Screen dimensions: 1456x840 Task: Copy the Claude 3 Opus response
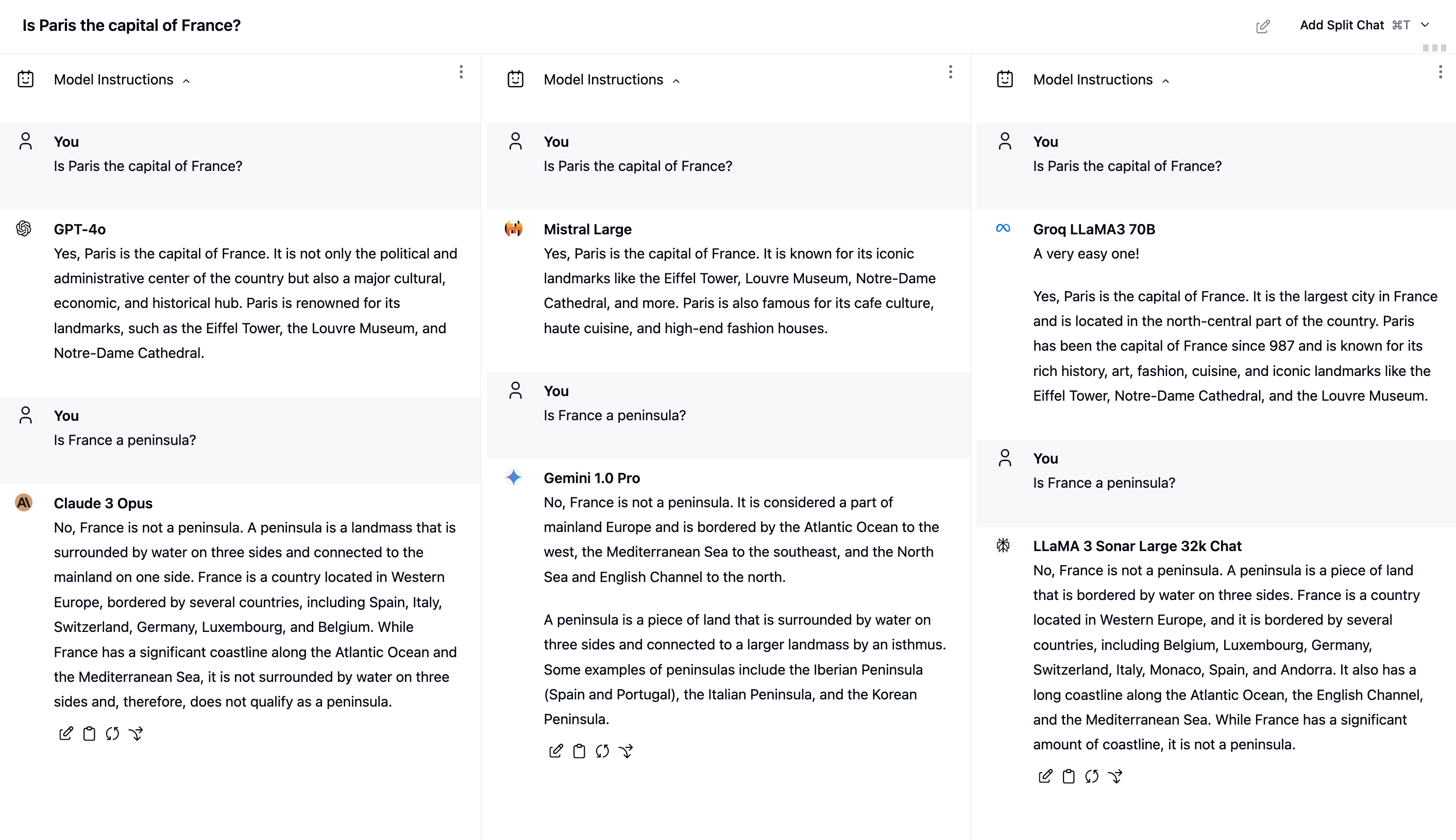point(89,733)
